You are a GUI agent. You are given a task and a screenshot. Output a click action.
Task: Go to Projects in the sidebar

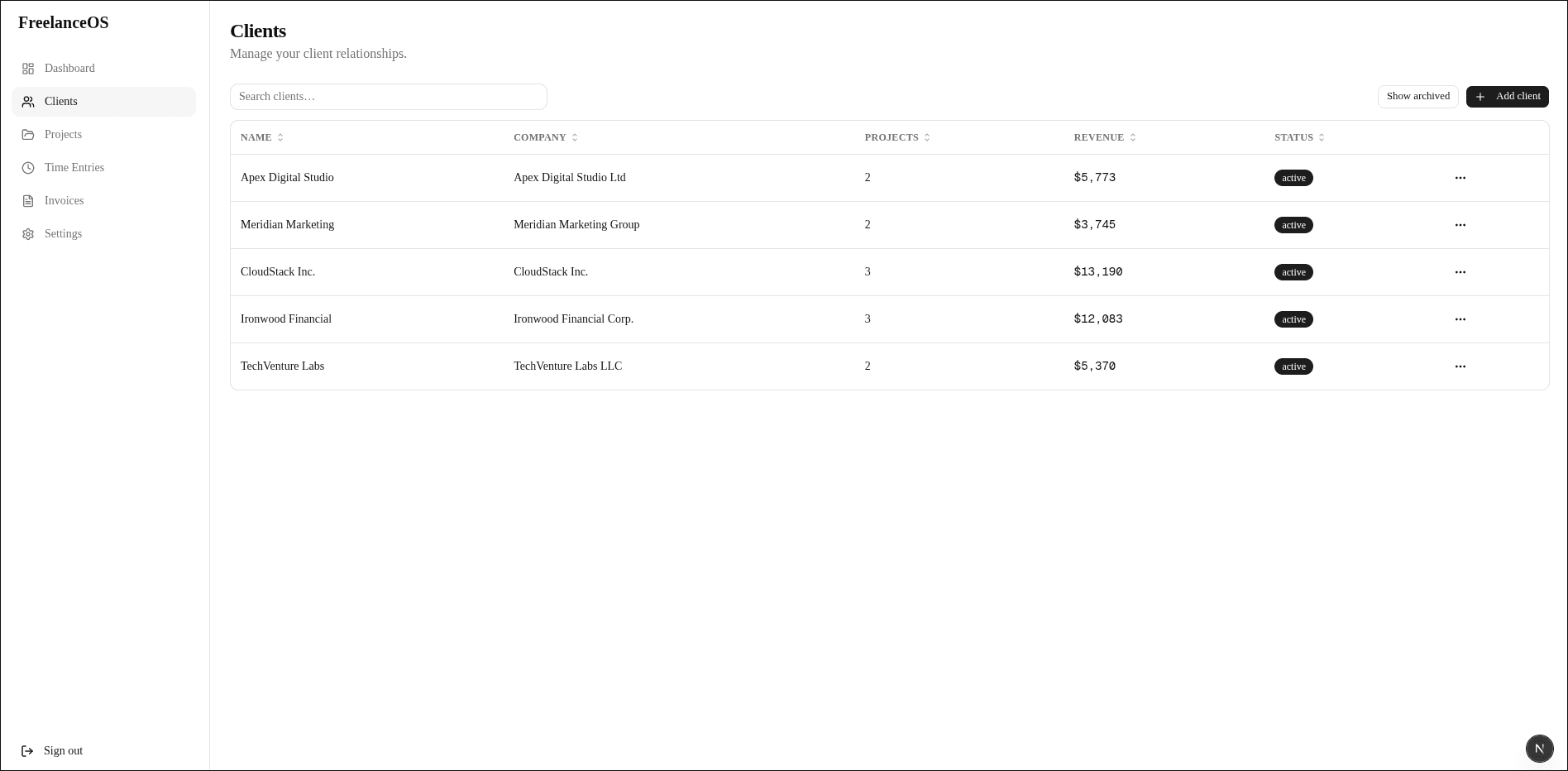[x=103, y=135]
